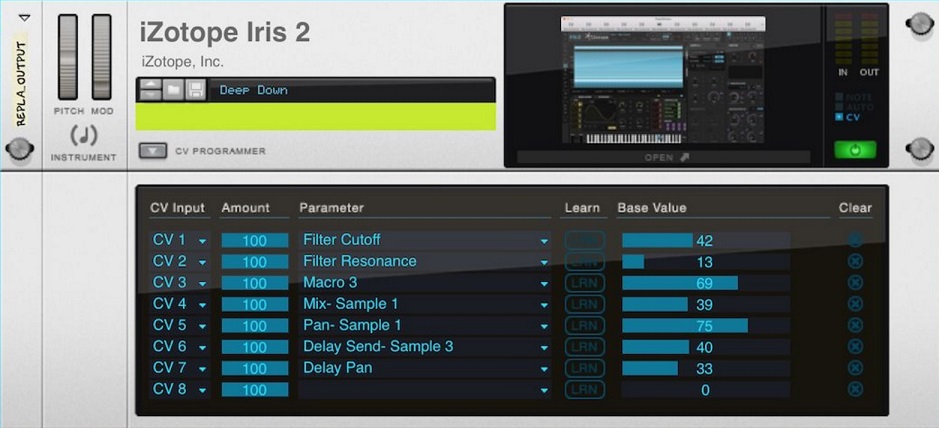Open the Macro 3 parameter dropdown
This screenshot has width=939, height=428.
425,283
